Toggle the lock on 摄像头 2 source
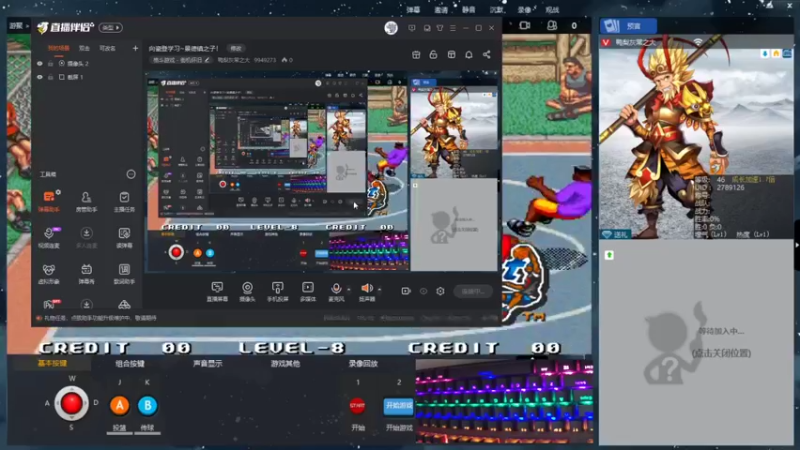800x450 pixels. point(51,63)
